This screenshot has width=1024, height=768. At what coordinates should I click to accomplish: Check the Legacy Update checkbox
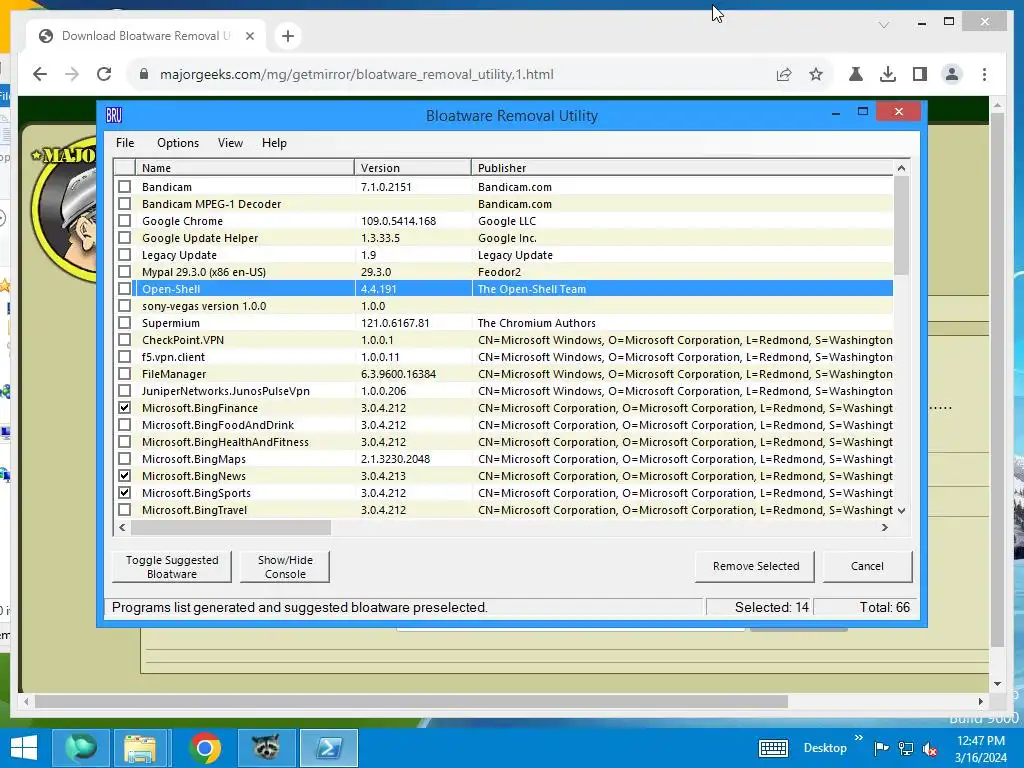124,255
